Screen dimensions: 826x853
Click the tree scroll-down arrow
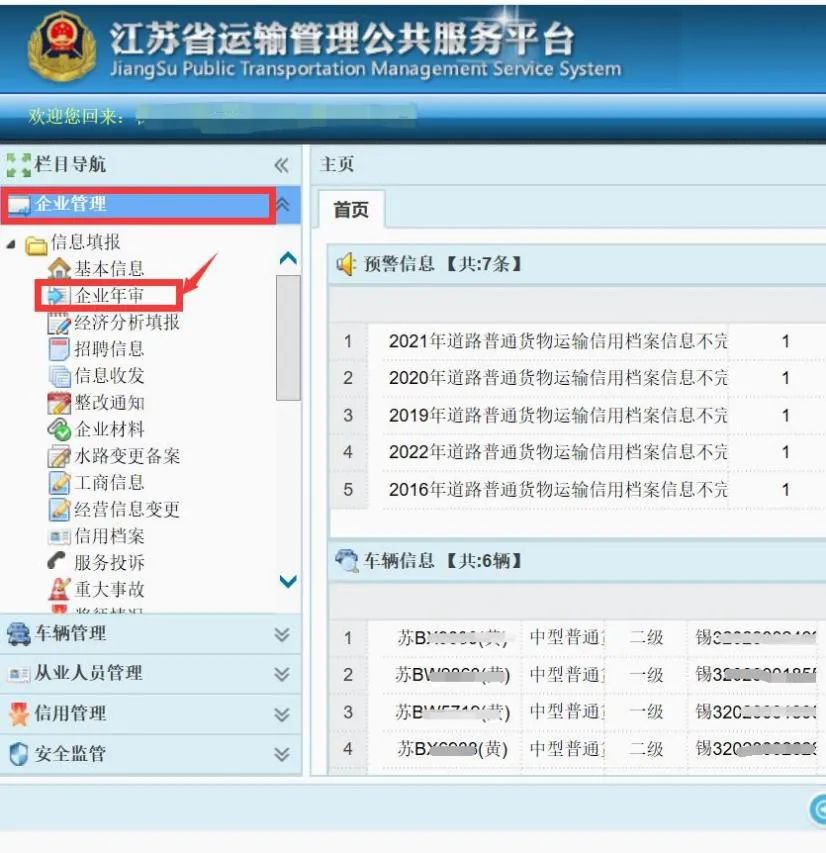(288, 581)
